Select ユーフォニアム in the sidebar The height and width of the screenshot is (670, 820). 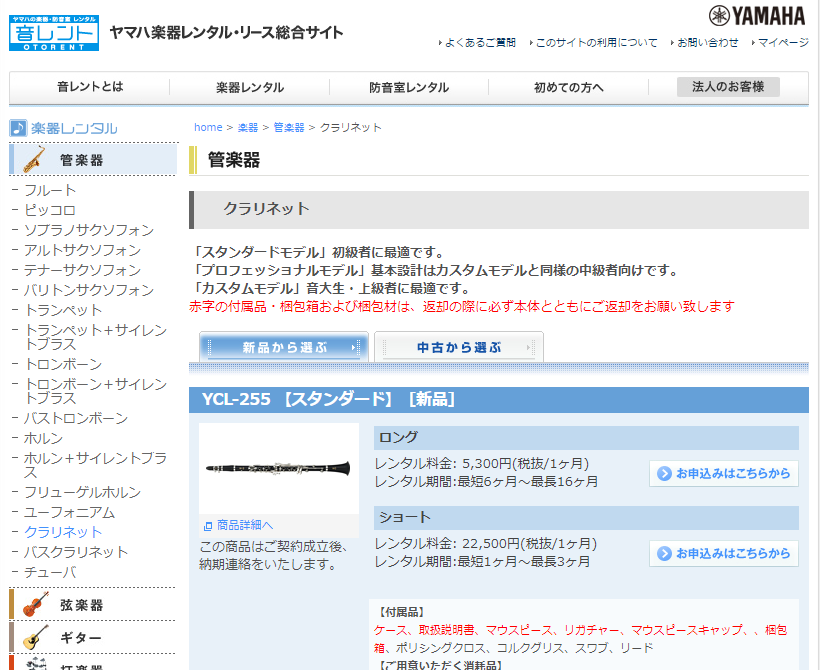click(x=70, y=512)
